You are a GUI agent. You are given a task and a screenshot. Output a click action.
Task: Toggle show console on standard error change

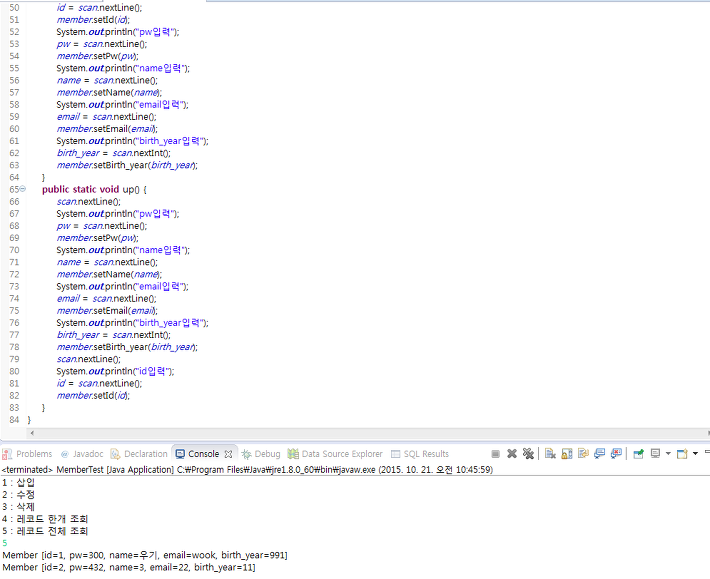click(x=616, y=454)
